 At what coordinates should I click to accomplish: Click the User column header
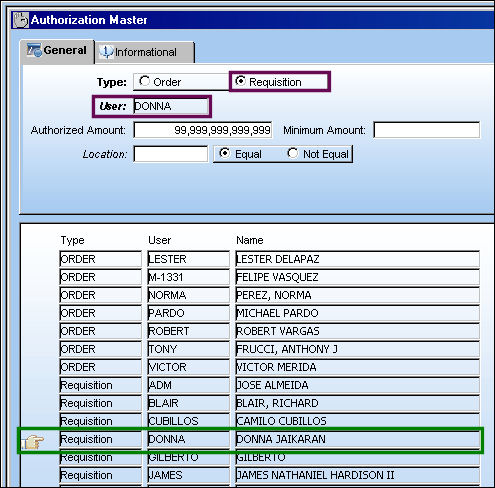tap(159, 240)
